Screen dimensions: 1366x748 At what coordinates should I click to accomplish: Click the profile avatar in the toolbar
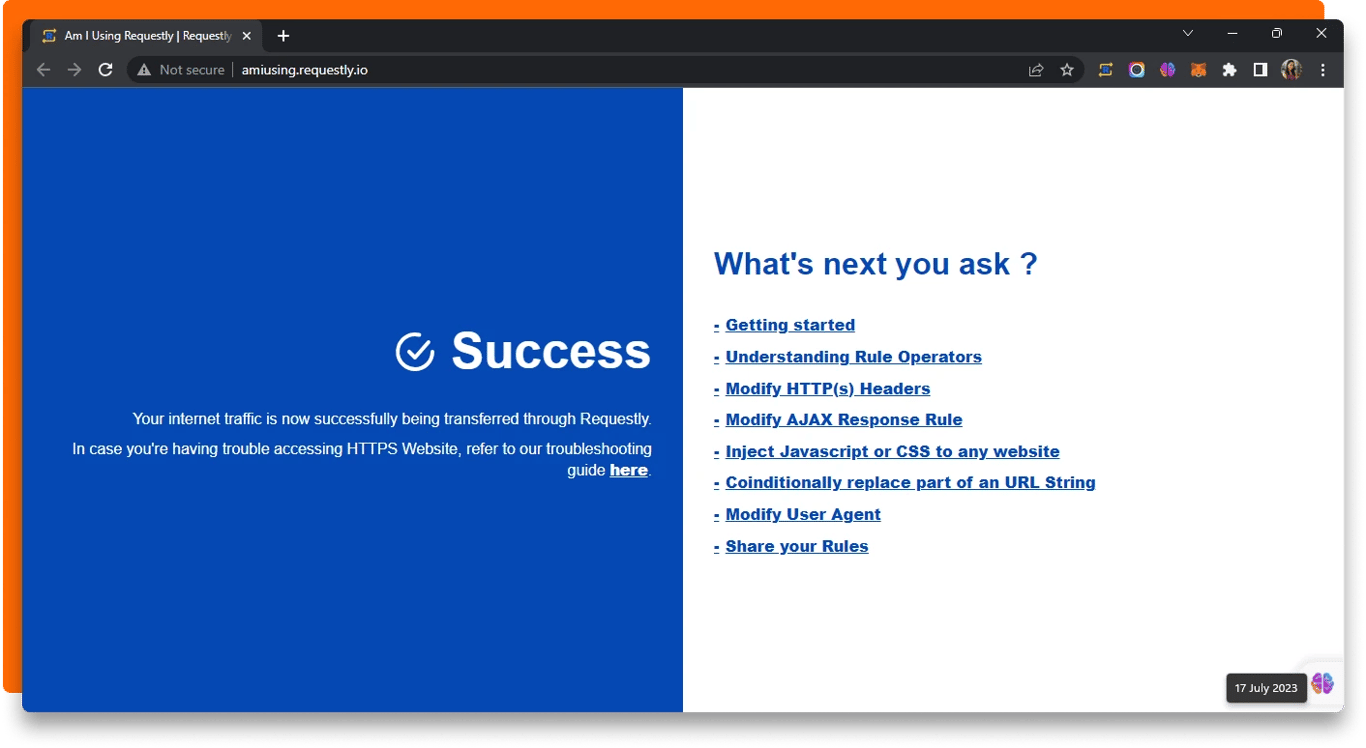(1291, 70)
